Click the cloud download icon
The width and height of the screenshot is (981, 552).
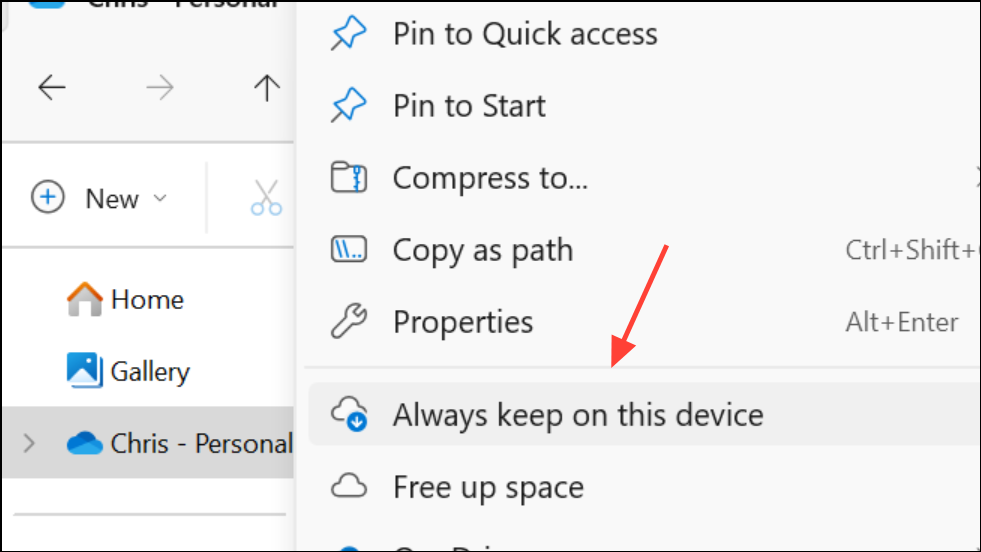[349, 414]
